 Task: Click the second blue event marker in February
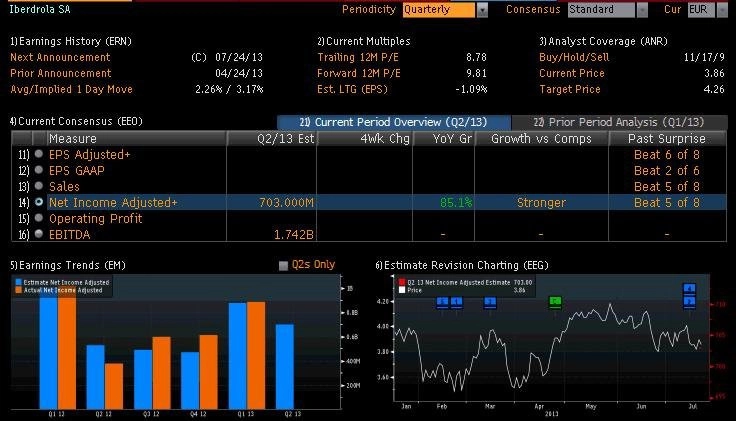point(457,303)
